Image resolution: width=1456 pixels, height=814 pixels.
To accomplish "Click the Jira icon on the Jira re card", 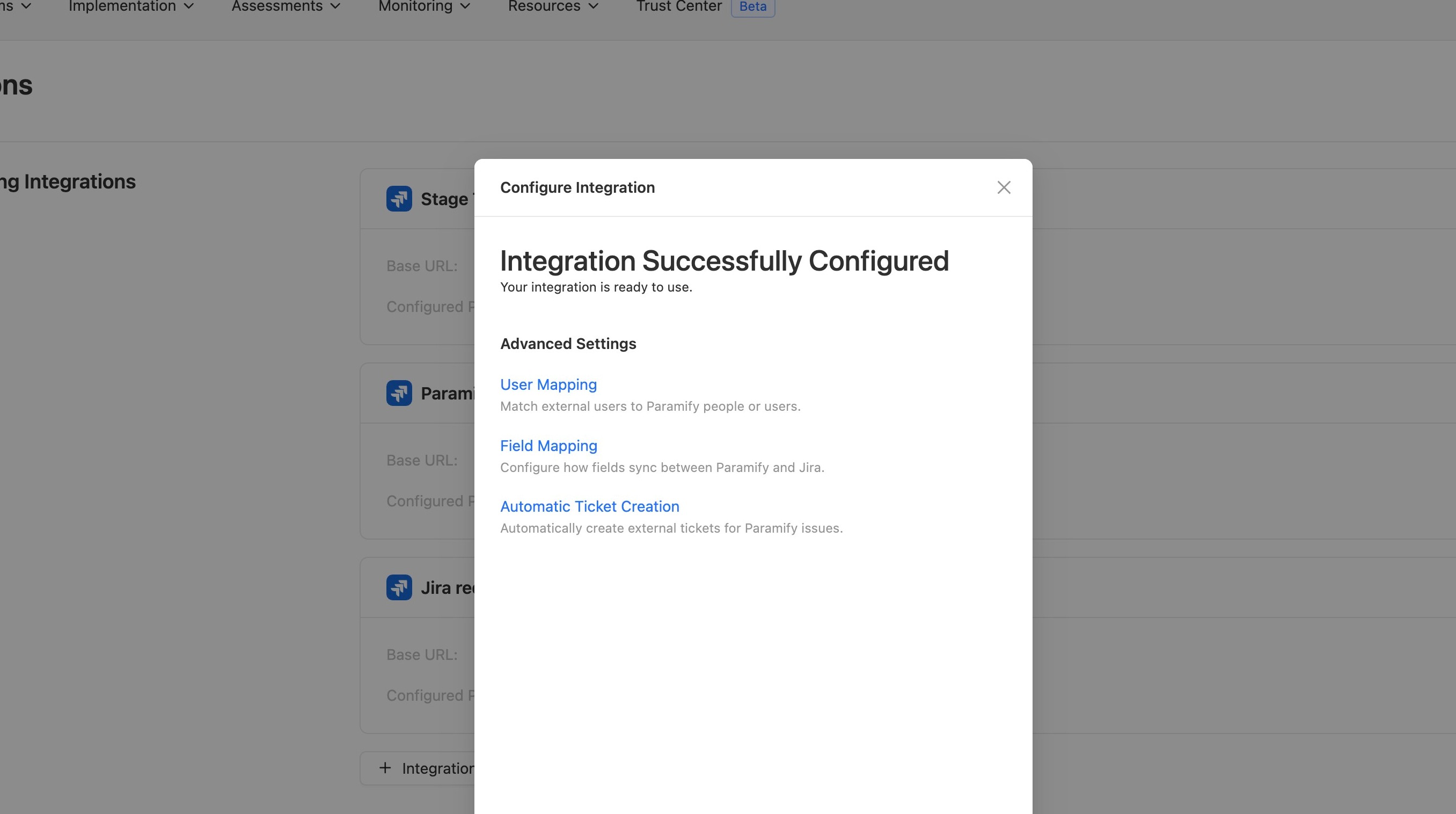I will point(399,588).
